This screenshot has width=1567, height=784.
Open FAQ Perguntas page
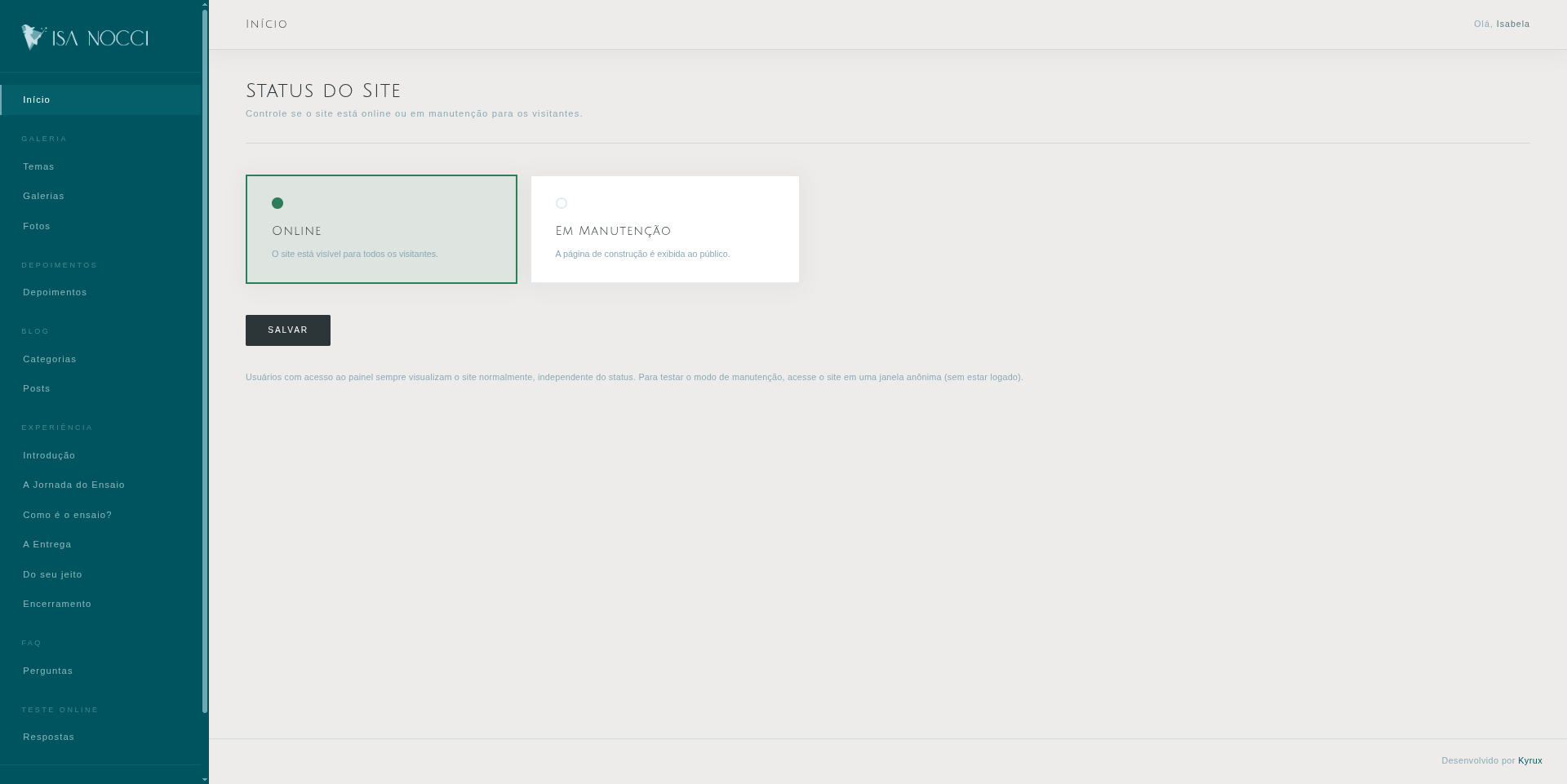[100, 671]
